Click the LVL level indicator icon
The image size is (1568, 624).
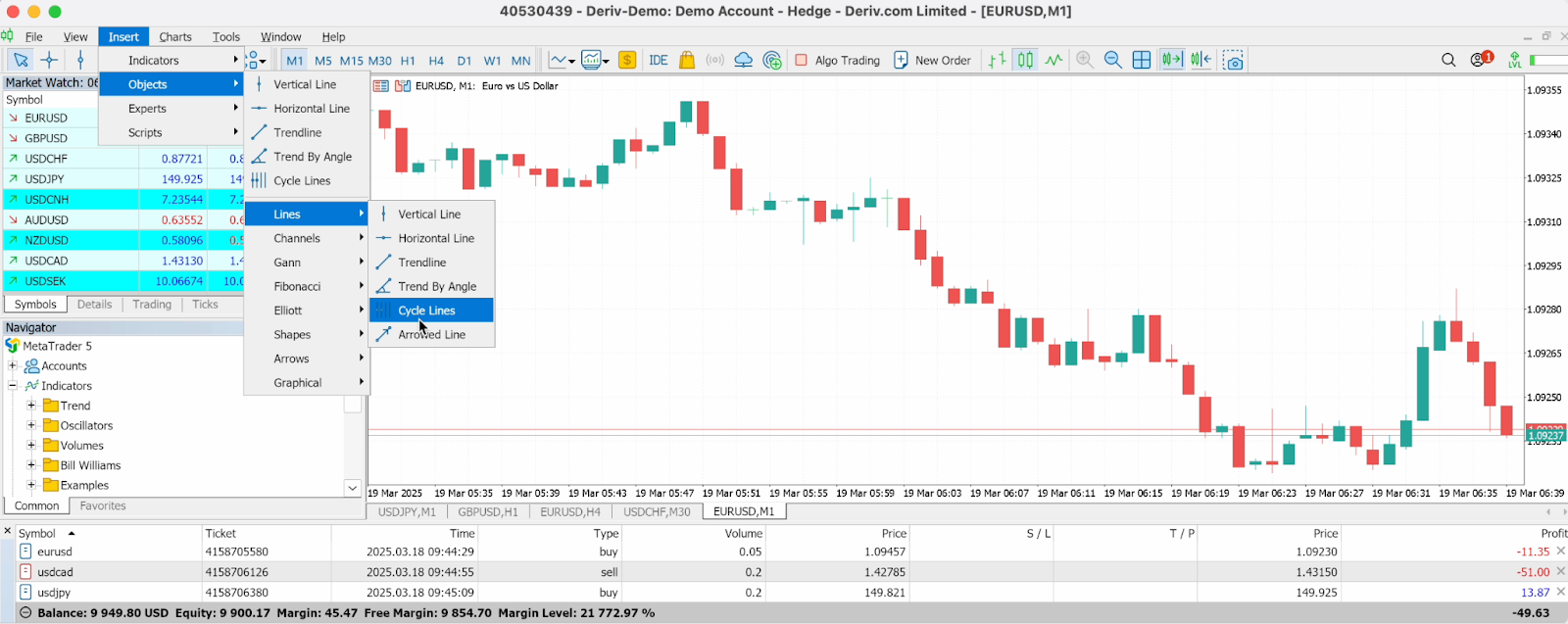tap(1515, 60)
